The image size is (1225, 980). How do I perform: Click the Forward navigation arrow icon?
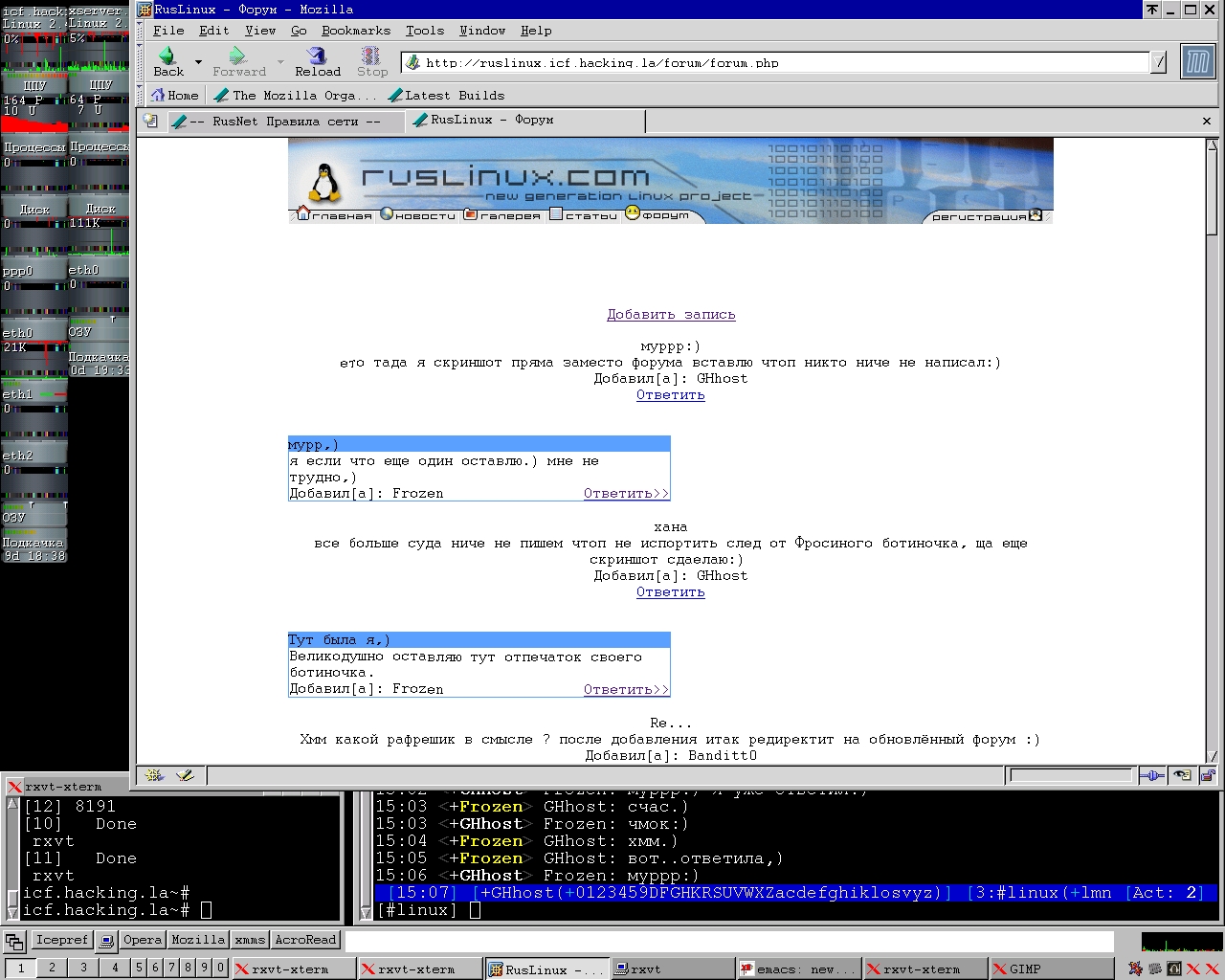tap(237, 56)
